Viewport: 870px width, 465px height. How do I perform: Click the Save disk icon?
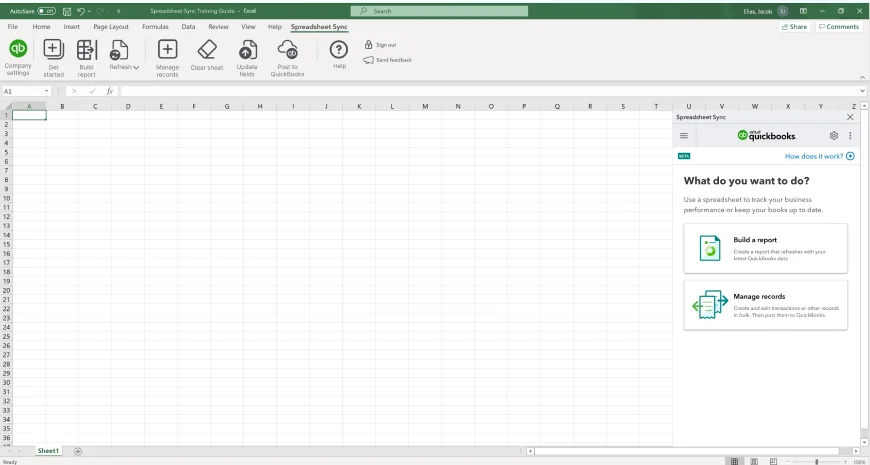67,11
